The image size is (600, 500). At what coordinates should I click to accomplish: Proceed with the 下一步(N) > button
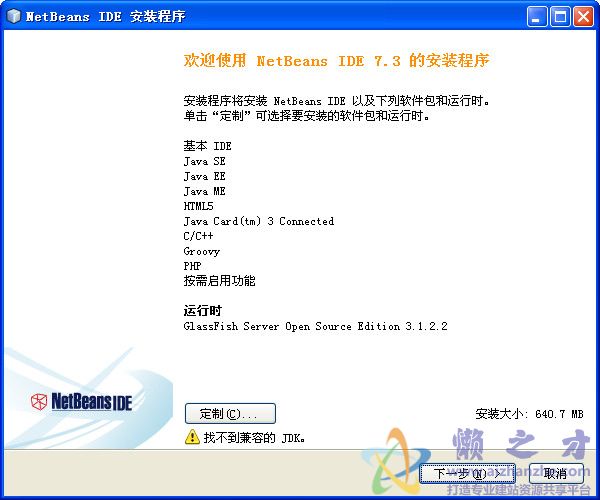coord(467,474)
